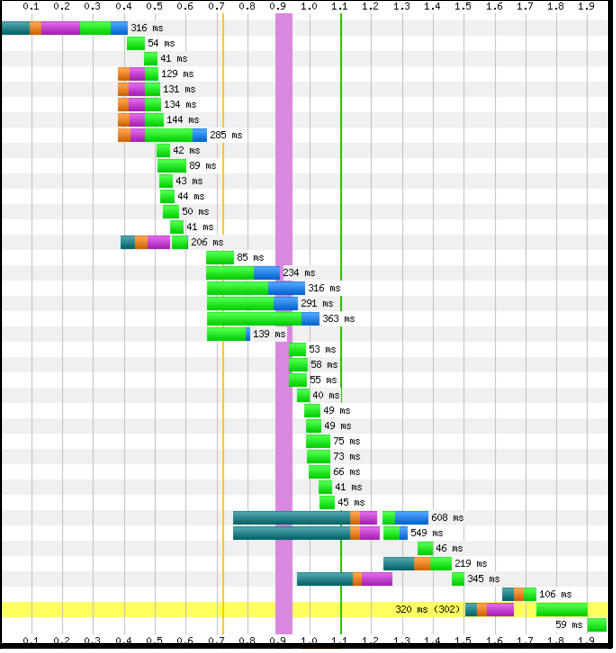Viewport: 616px width, 653px height.
Task: Click the 608 ms request bar
Action: [330, 518]
